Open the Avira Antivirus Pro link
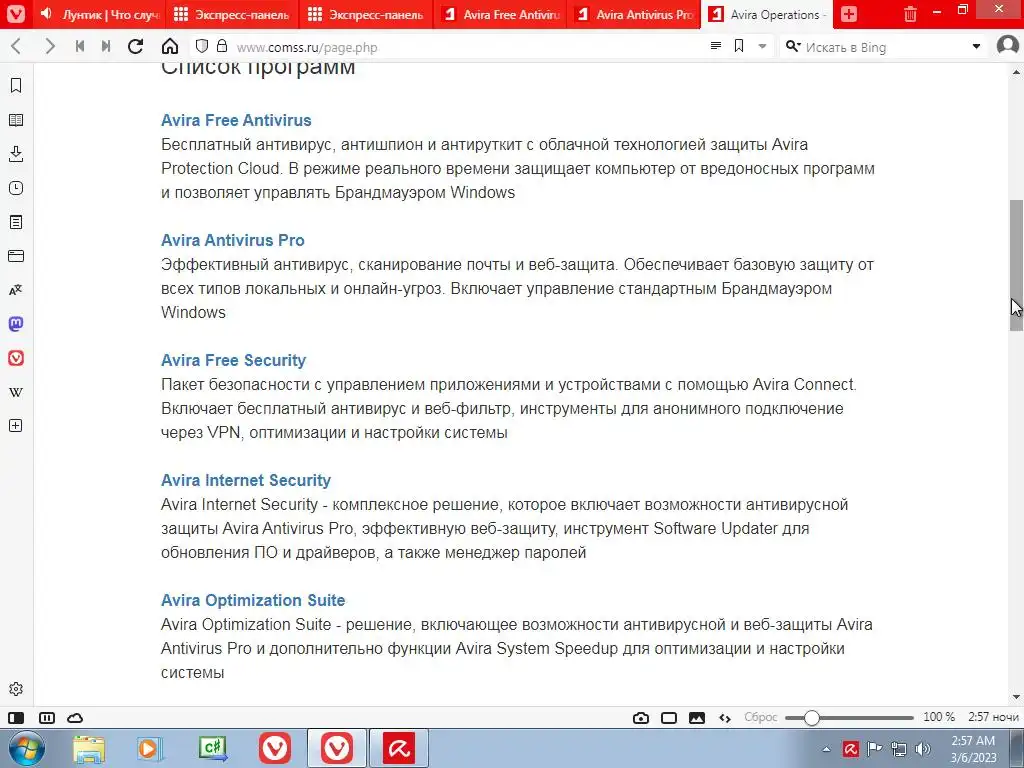This screenshot has height=768, width=1024. [x=232, y=240]
